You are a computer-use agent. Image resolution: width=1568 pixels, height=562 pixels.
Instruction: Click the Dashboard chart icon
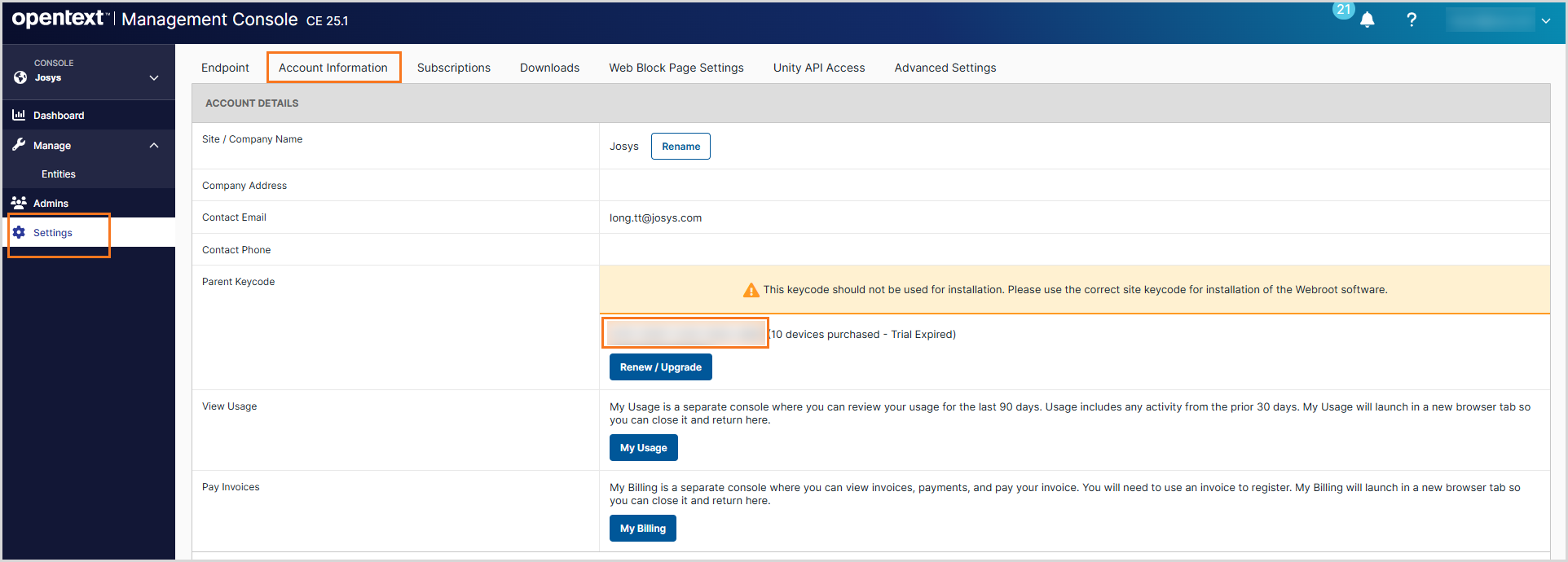[x=19, y=115]
